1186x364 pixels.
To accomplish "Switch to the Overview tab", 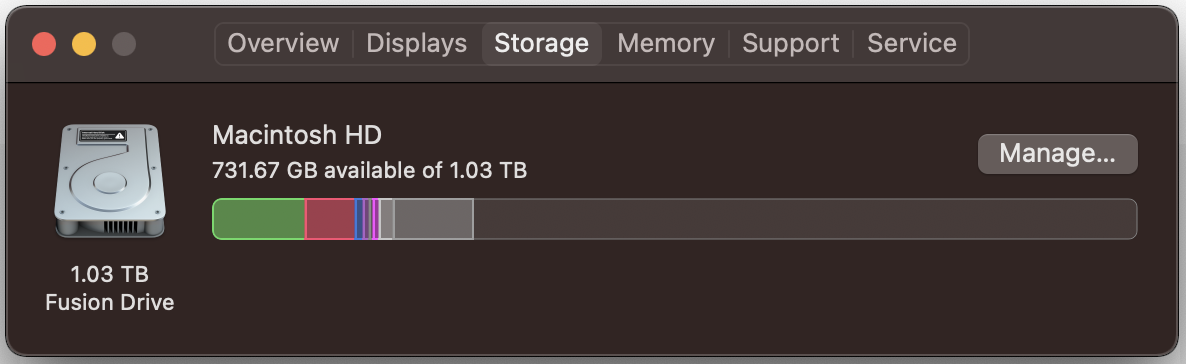I will [x=283, y=44].
